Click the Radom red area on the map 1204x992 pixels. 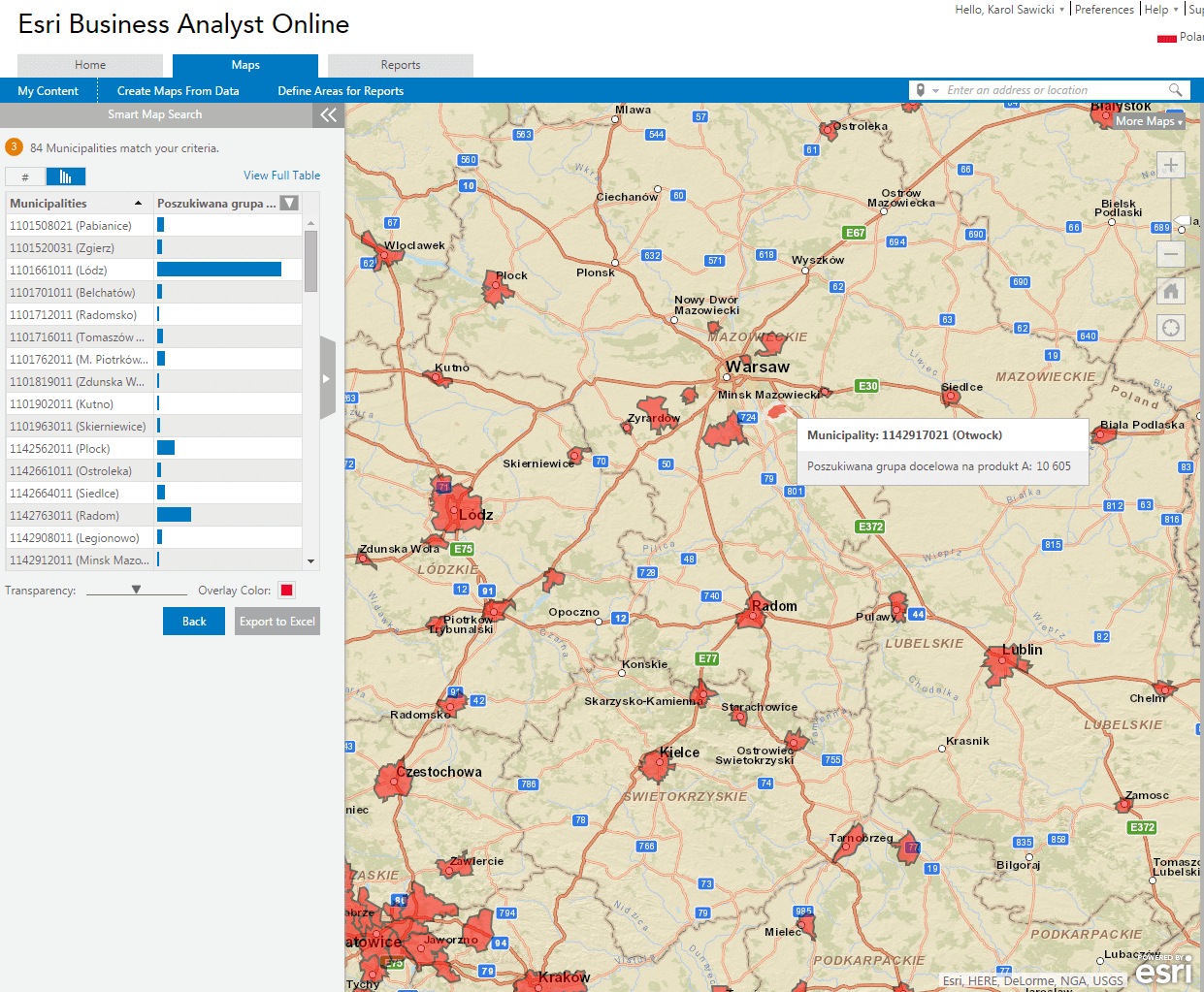pyautogui.click(x=750, y=613)
